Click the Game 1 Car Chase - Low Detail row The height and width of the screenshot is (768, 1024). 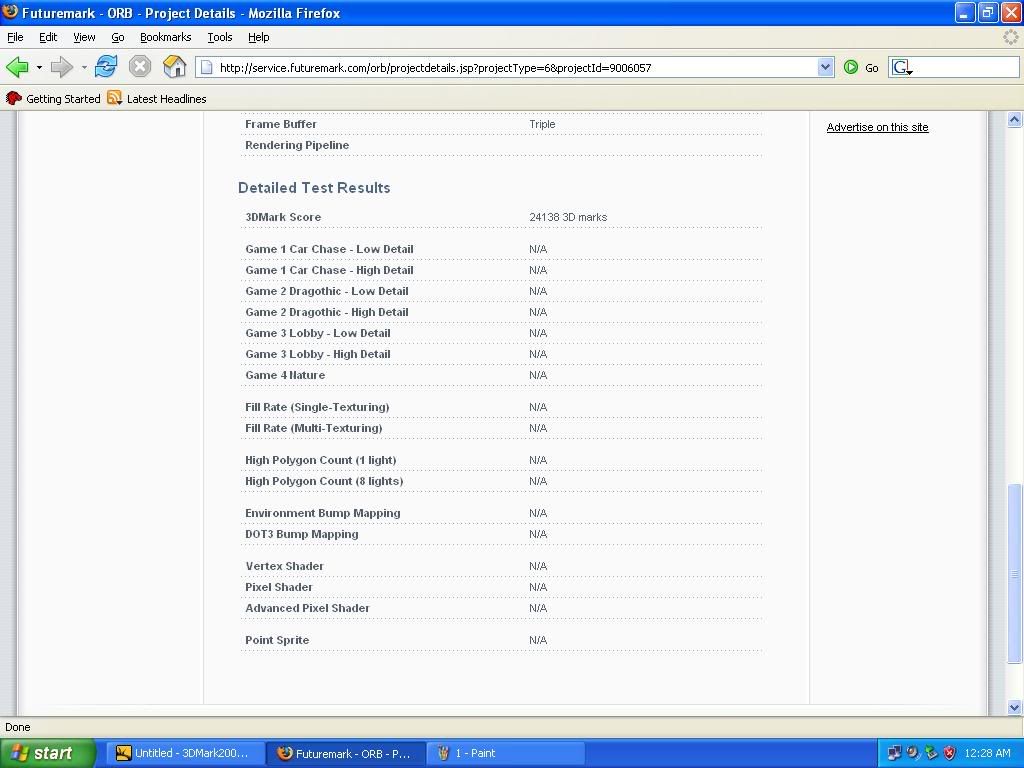point(501,249)
